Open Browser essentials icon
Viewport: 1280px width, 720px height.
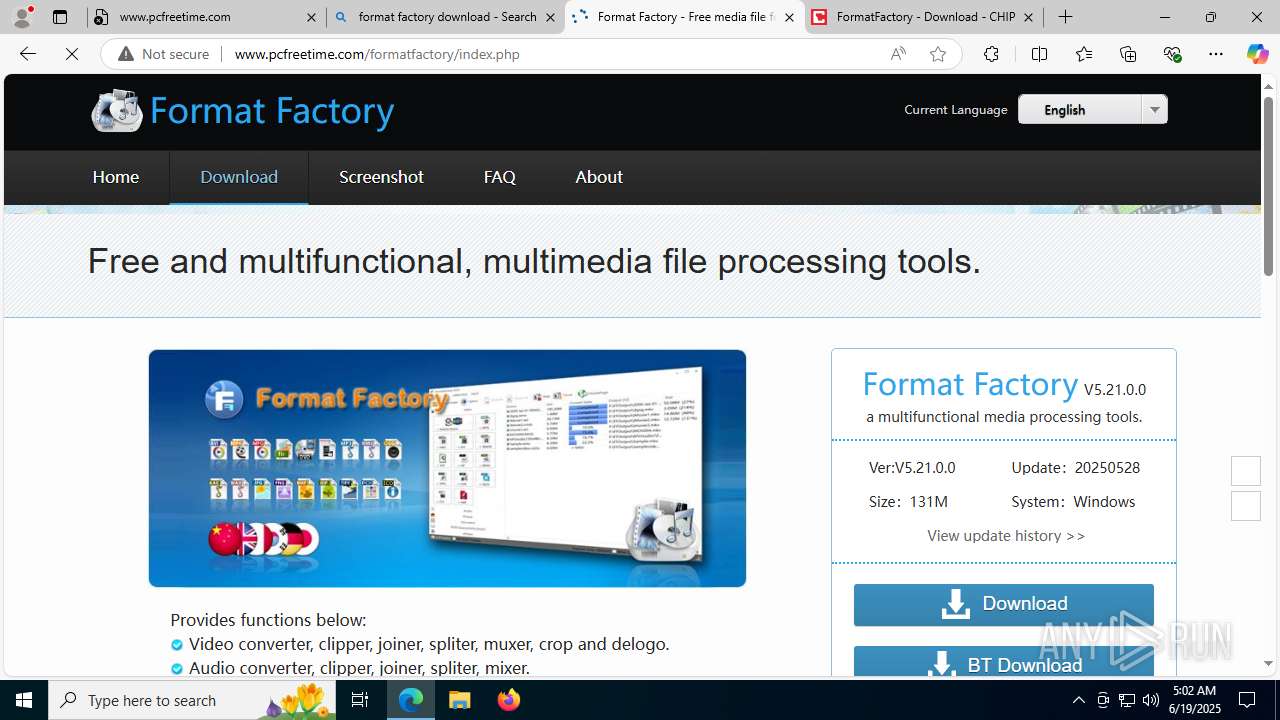coord(1173,54)
